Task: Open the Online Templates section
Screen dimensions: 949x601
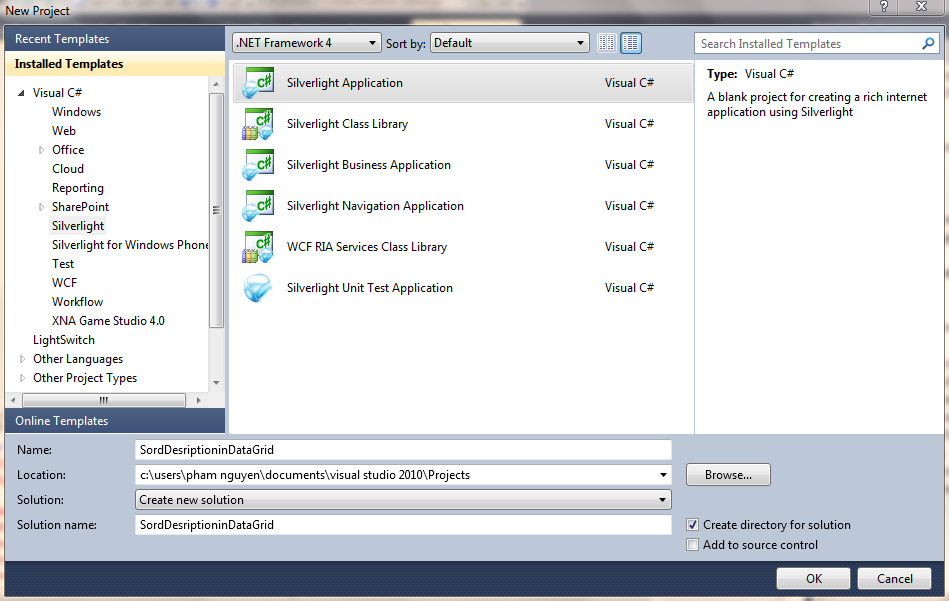Action: [62, 421]
